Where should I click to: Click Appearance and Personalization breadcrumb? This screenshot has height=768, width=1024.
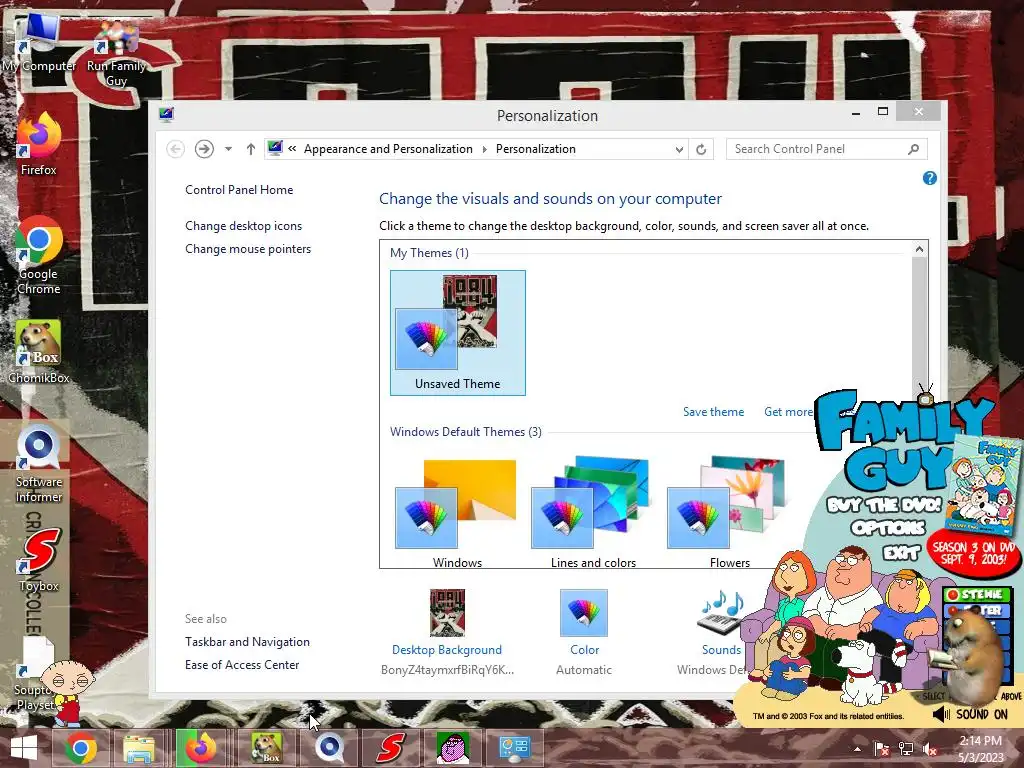388,149
